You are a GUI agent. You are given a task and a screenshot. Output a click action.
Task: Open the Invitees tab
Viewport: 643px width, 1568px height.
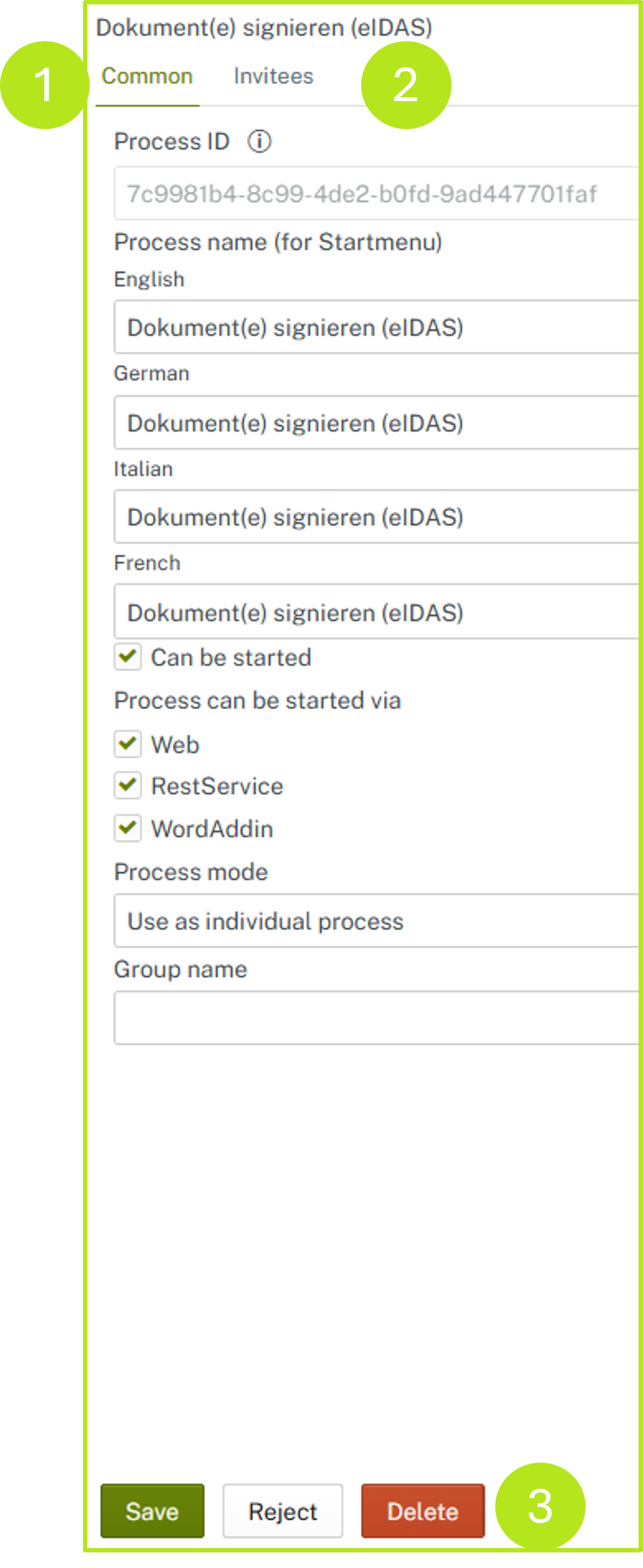pyautogui.click(x=273, y=77)
